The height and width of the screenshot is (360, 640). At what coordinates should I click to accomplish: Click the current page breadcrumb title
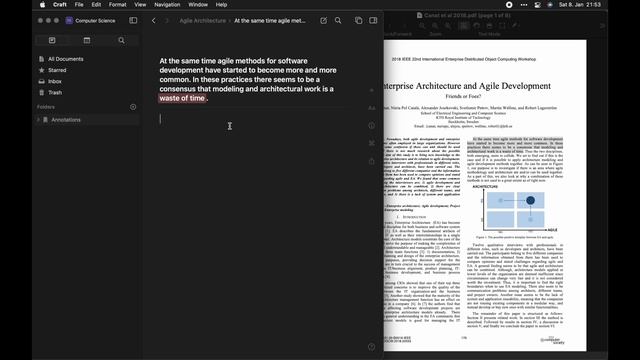tap(270, 21)
